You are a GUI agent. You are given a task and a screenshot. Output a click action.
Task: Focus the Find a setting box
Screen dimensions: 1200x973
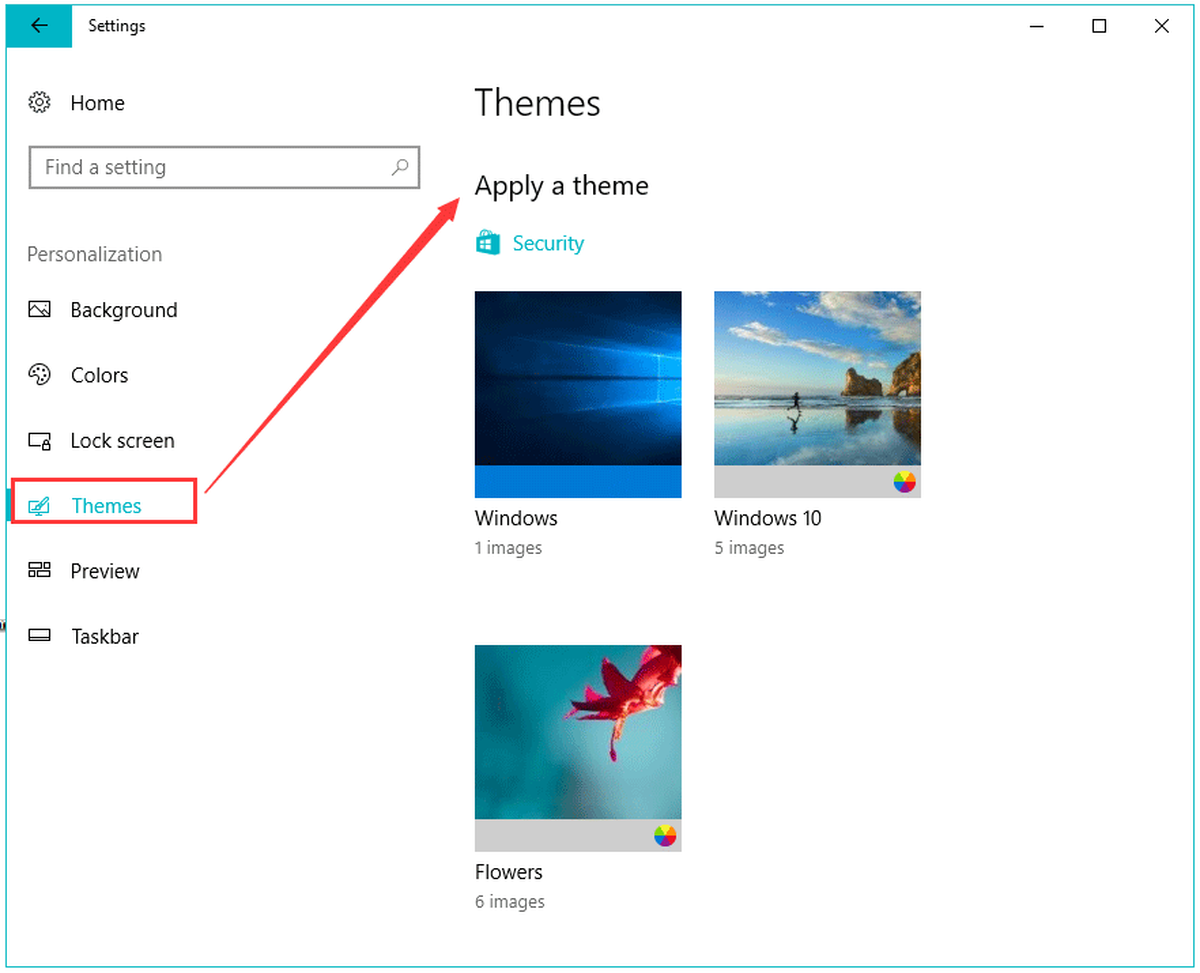[x=225, y=167]
